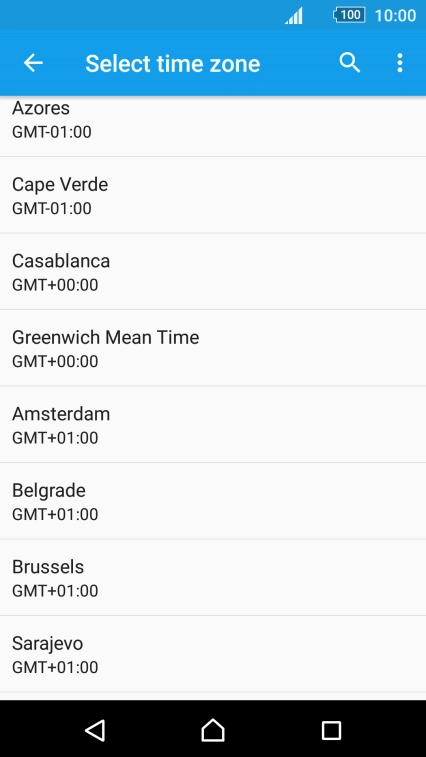This screenshot has height=757, width=426.
Task: Open recent apps square icon
Action: click(x=331, y=730)
